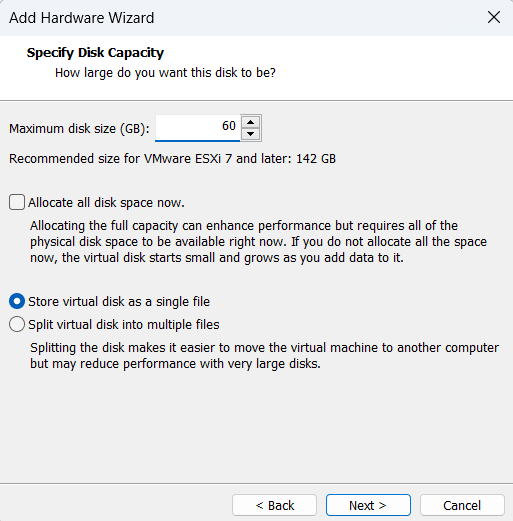This screenshot has width=513, height=521.
Task: Go to previous step with < Back
Action: point(274,505)
